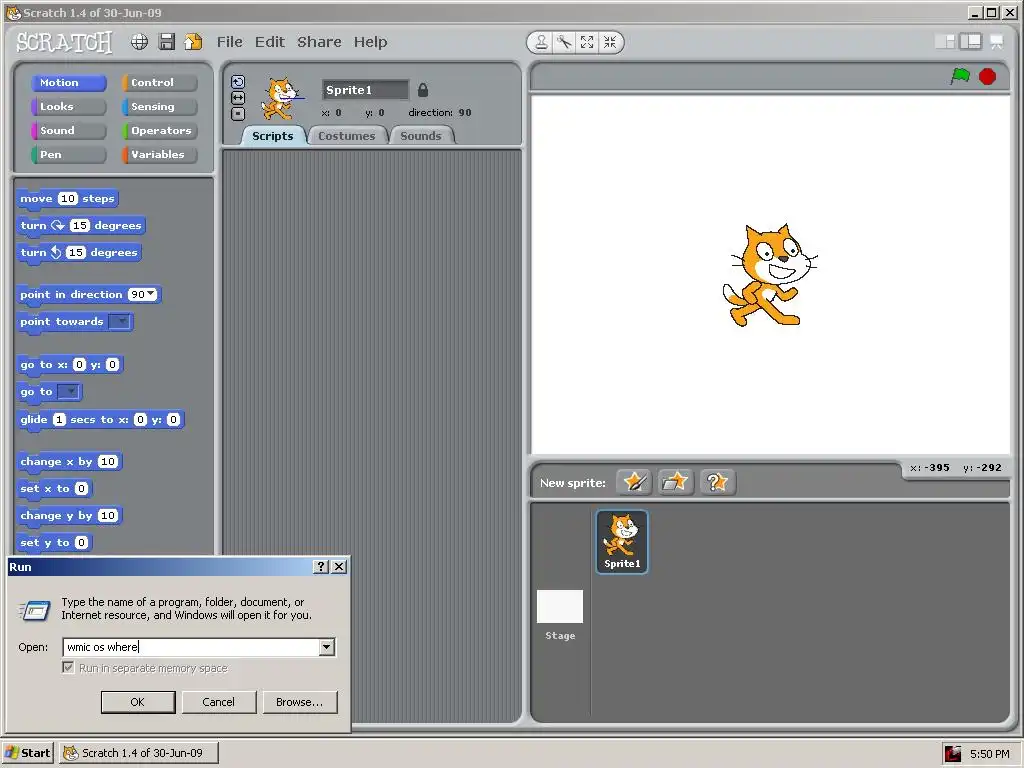Select the shrink sprite tool
This screenshot has height=768, width=1024.
[610, 42]
